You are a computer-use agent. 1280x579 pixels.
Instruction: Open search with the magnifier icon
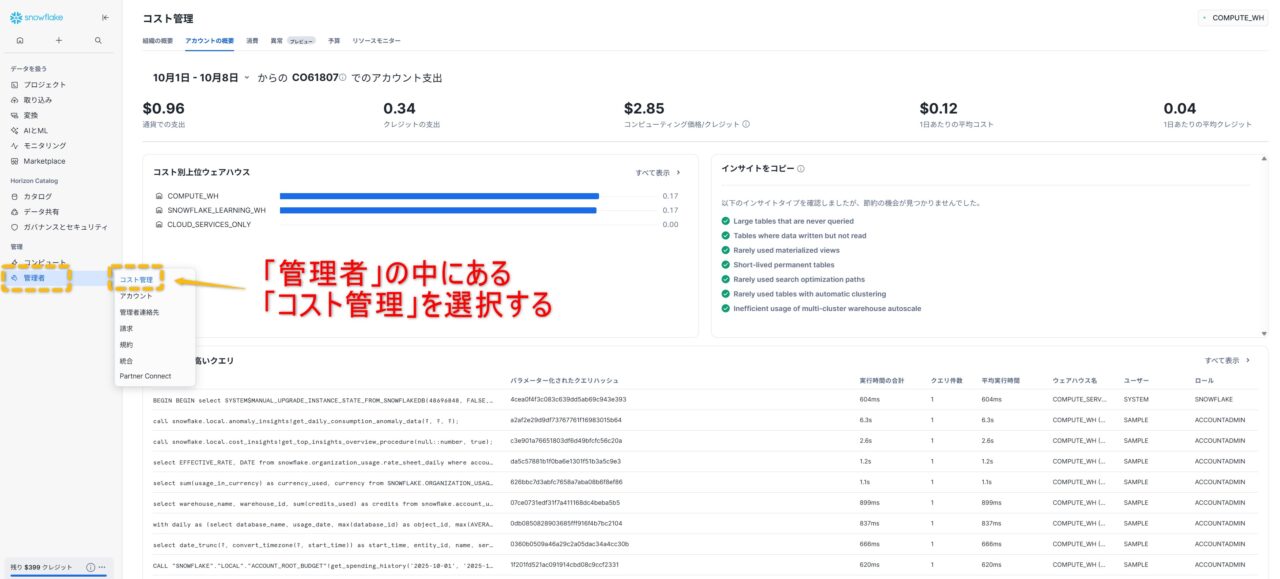point(98,40)
